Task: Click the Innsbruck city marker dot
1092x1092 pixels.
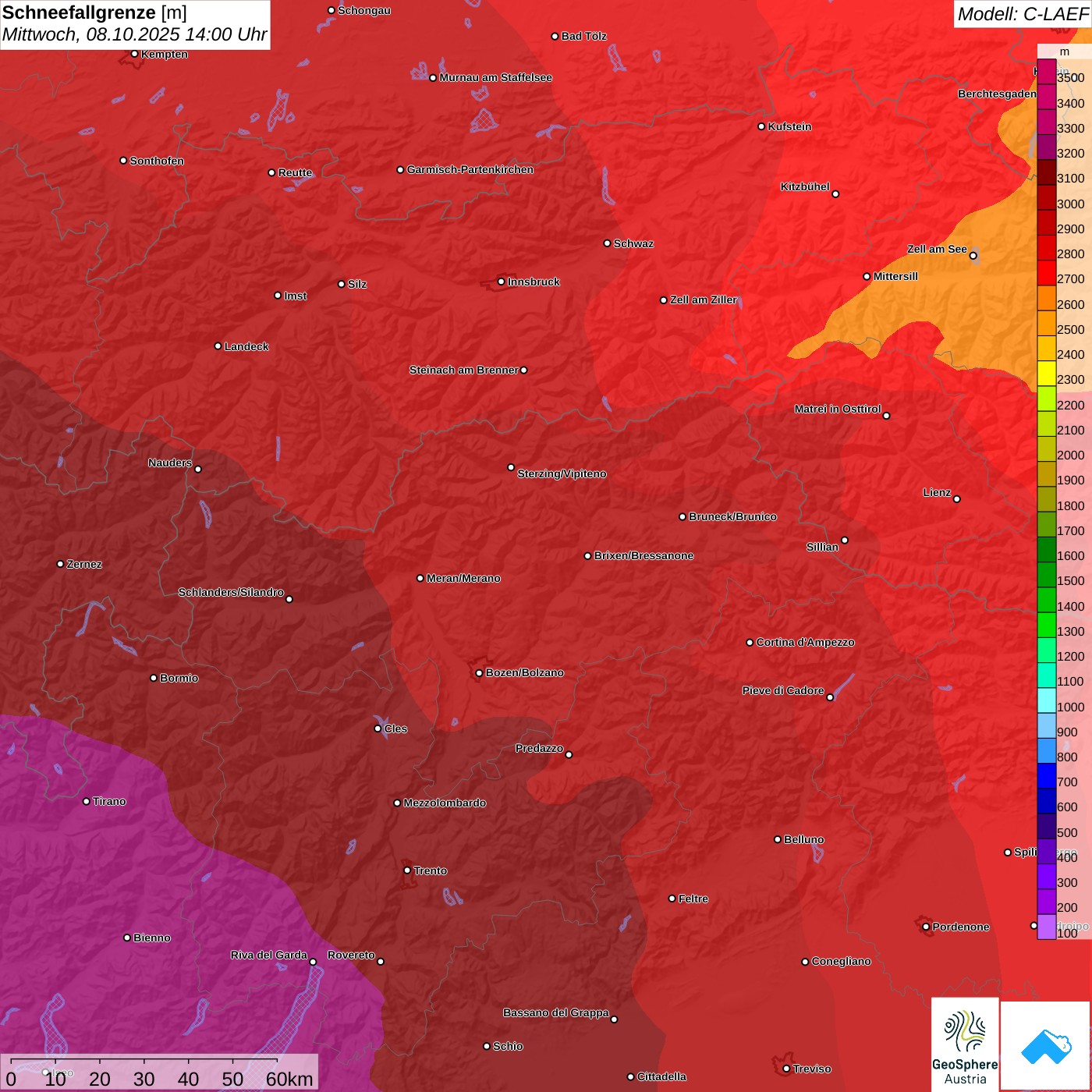Action: pos(502,282)
